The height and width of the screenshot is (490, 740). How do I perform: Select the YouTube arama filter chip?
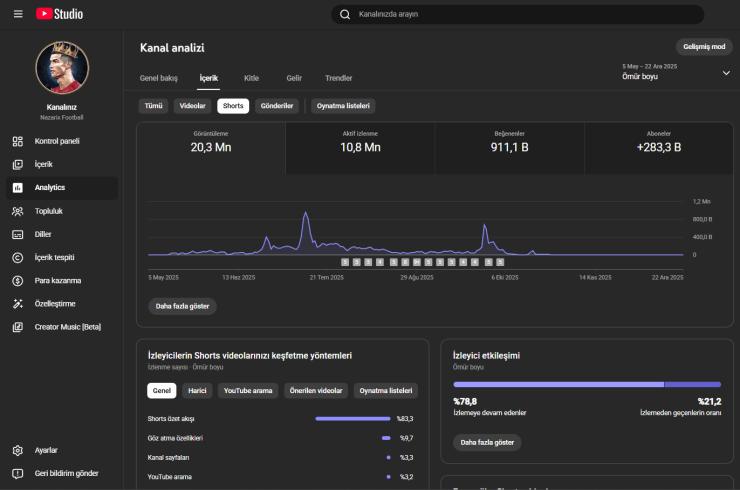[x=248, y=391]
